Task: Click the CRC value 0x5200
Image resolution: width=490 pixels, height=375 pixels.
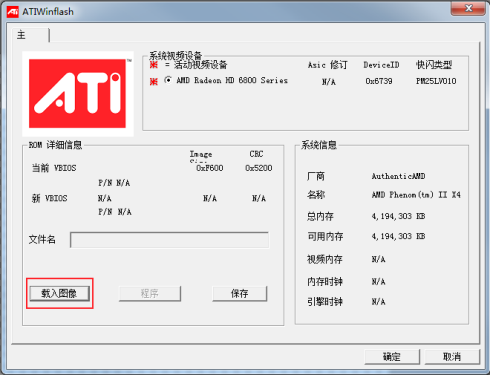Action: click(x=259, y=168)
